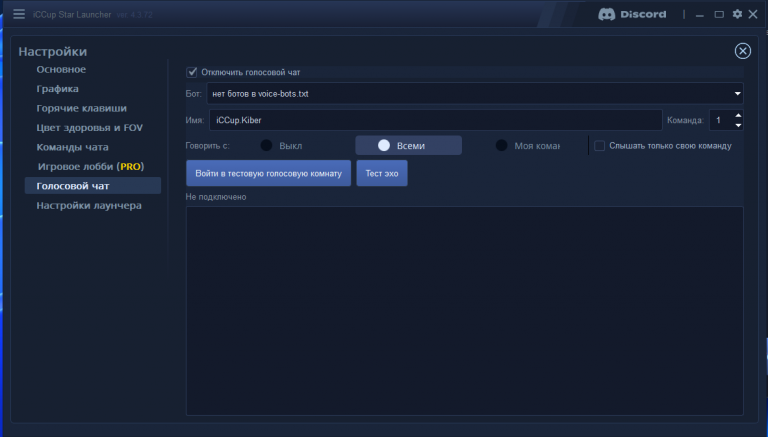Select 'Выкл' radio option
Screen dimensions: 768x437
[x=266, y=146]
